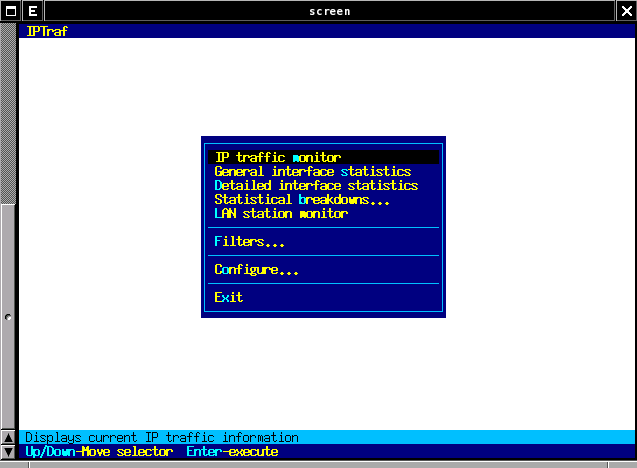Select IP traffic monitor menu entry
This screenshot has height=468, width=637.
323,157
